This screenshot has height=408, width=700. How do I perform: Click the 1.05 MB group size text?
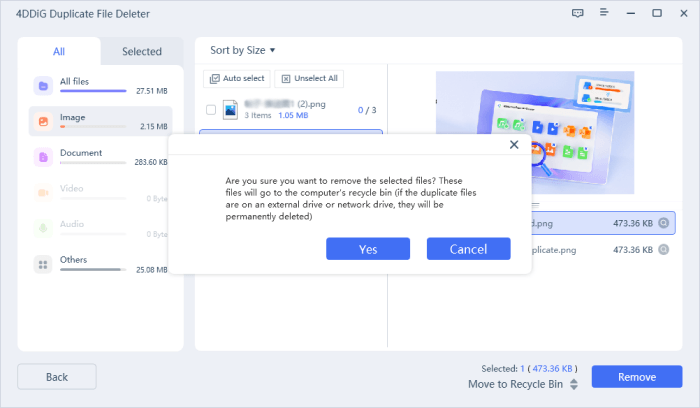tap(293, 115)
